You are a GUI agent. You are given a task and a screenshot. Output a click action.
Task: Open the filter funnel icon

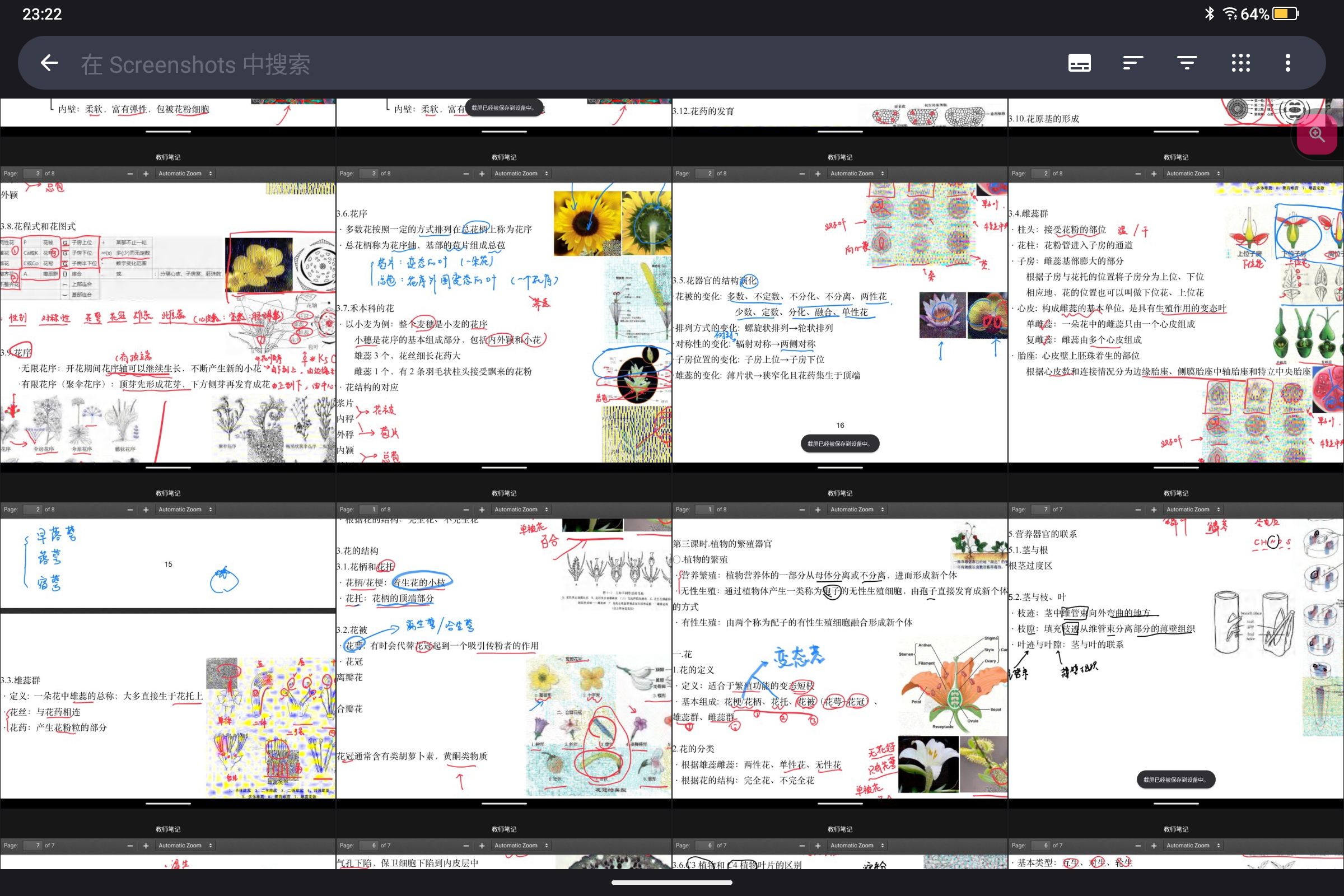[1187, 63]
